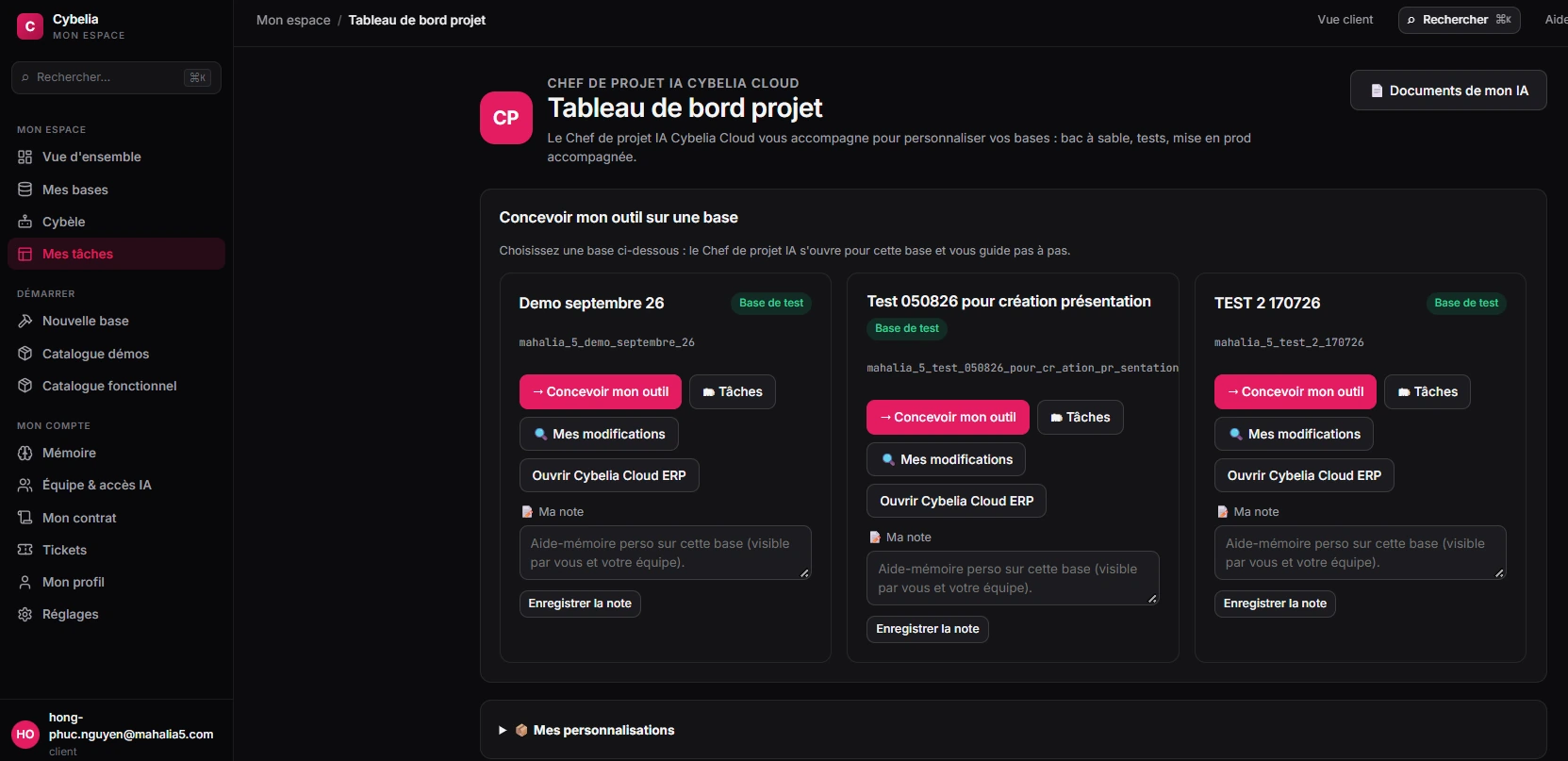
Task: Click Concevoir mon outil for Demo septembre 26
Action: pyautogui.click(x=601, y=391)
